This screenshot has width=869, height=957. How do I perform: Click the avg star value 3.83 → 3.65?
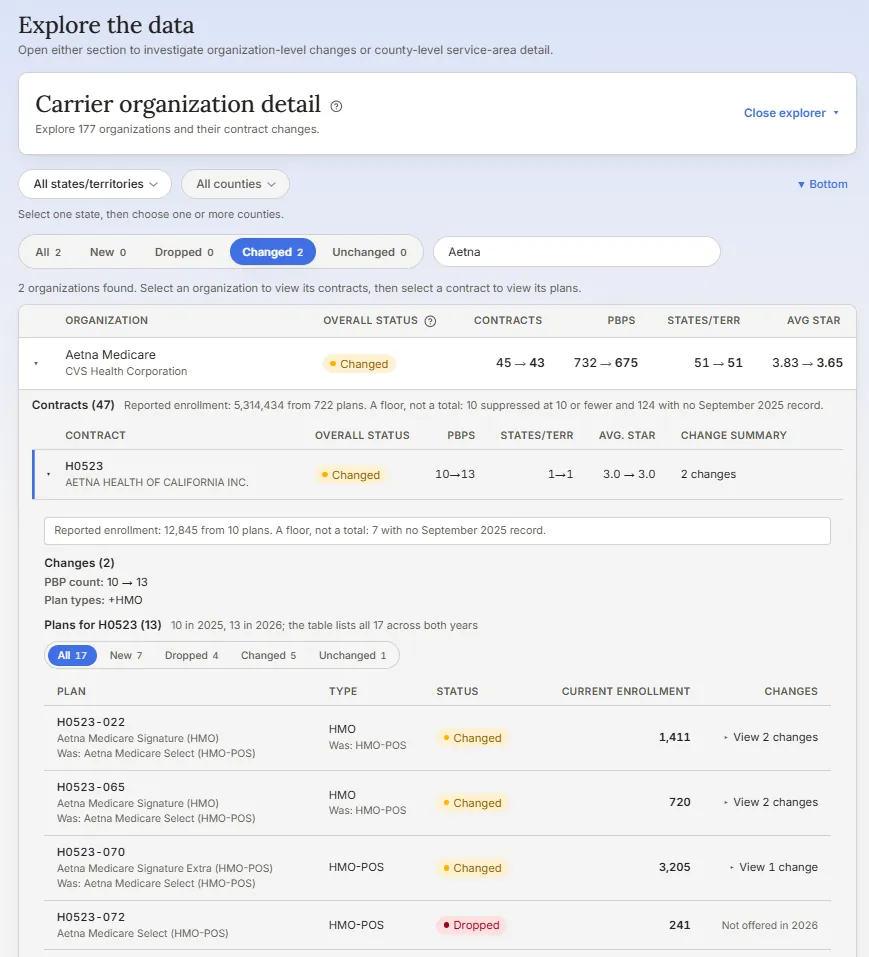[807, 363]
